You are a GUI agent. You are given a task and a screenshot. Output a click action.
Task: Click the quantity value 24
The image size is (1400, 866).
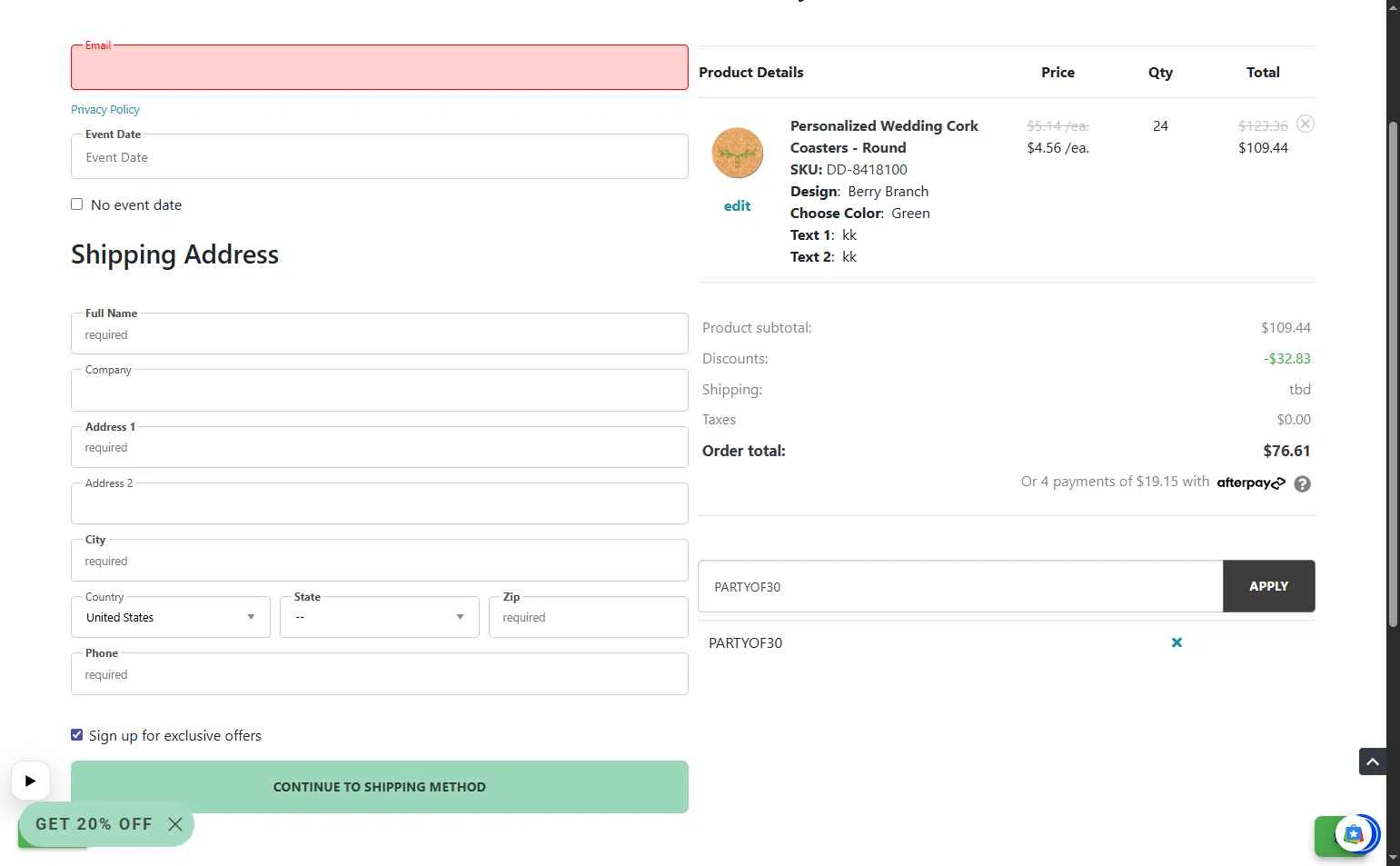(1160, 125)
